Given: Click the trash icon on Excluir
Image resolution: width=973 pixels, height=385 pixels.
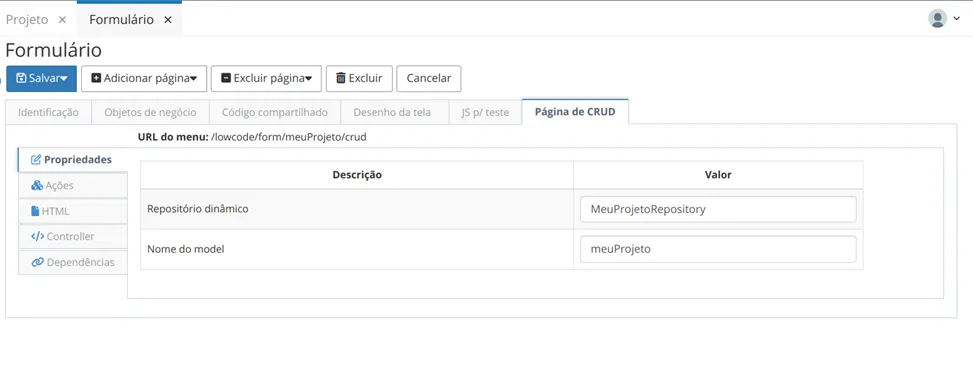Looking at the screenshot, I should click(341, 78).
